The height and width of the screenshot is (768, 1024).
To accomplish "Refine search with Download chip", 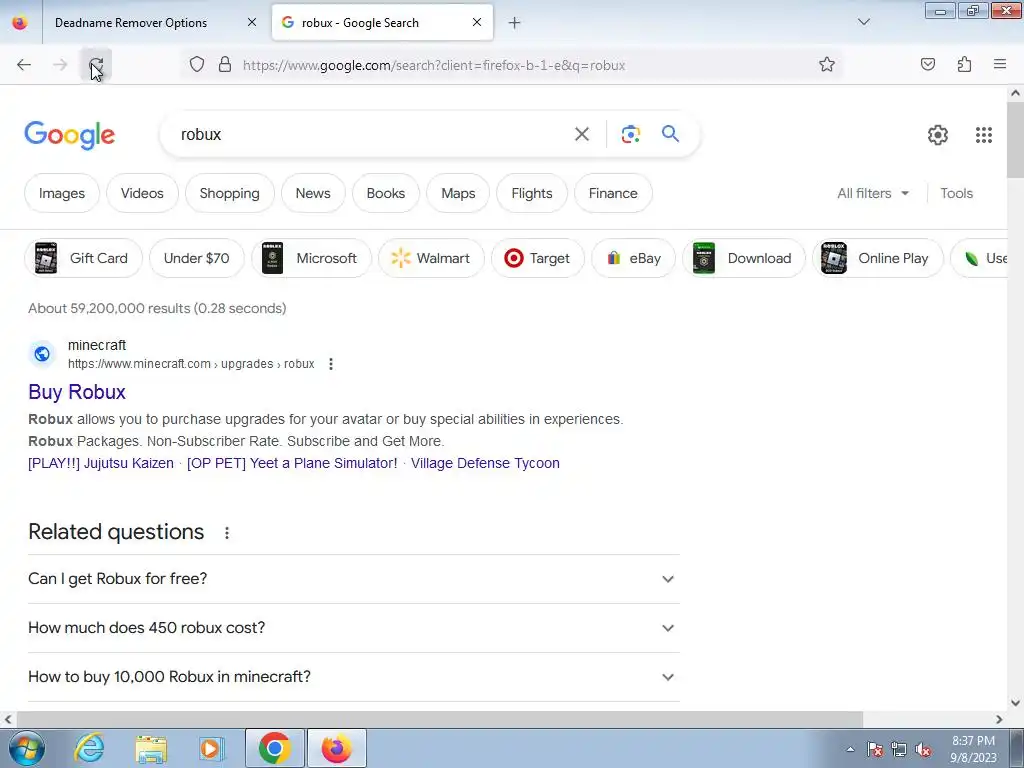I will point(744,258).
